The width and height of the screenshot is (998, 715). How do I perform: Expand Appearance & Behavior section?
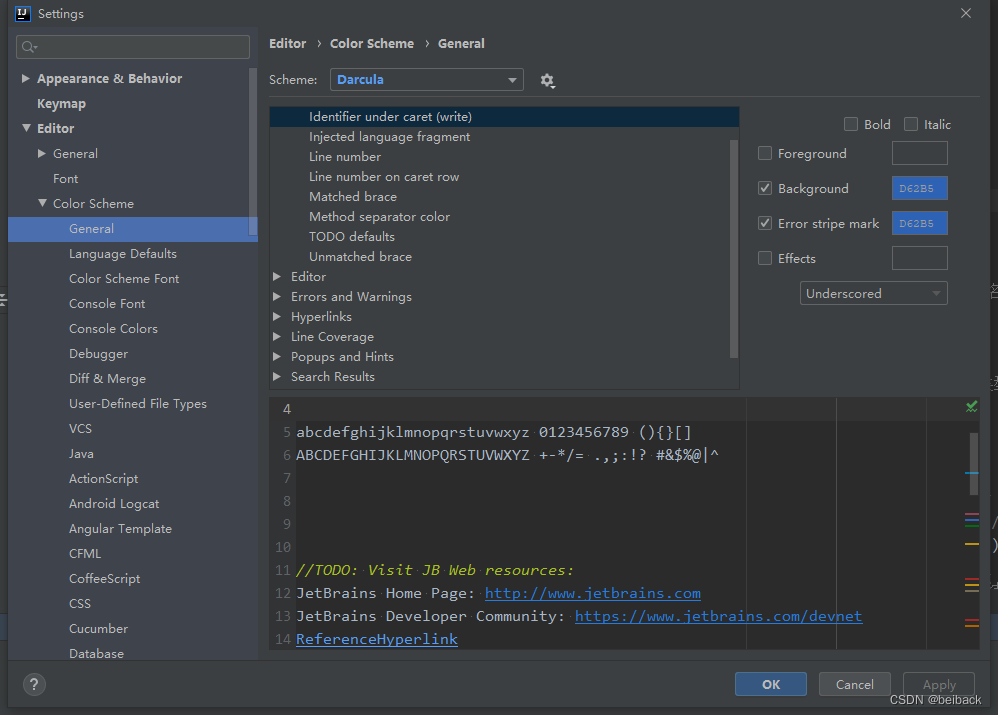coord(25,78)
